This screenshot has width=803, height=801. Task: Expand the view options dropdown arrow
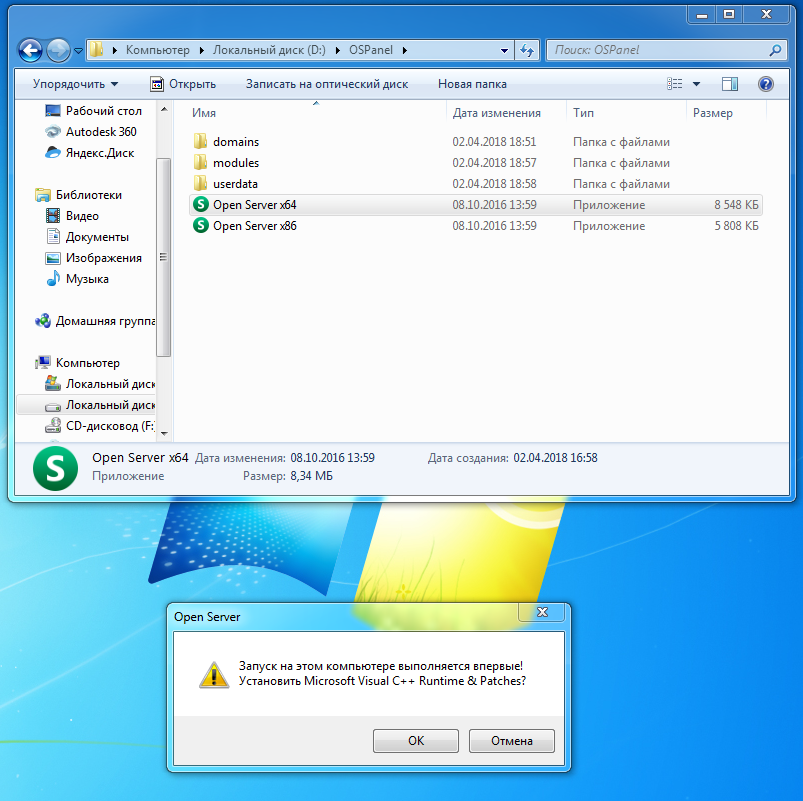click(x=697, y=84)
